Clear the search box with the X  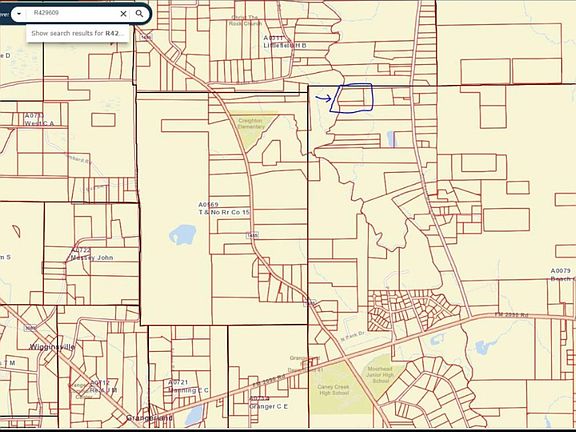coord(123,14)
